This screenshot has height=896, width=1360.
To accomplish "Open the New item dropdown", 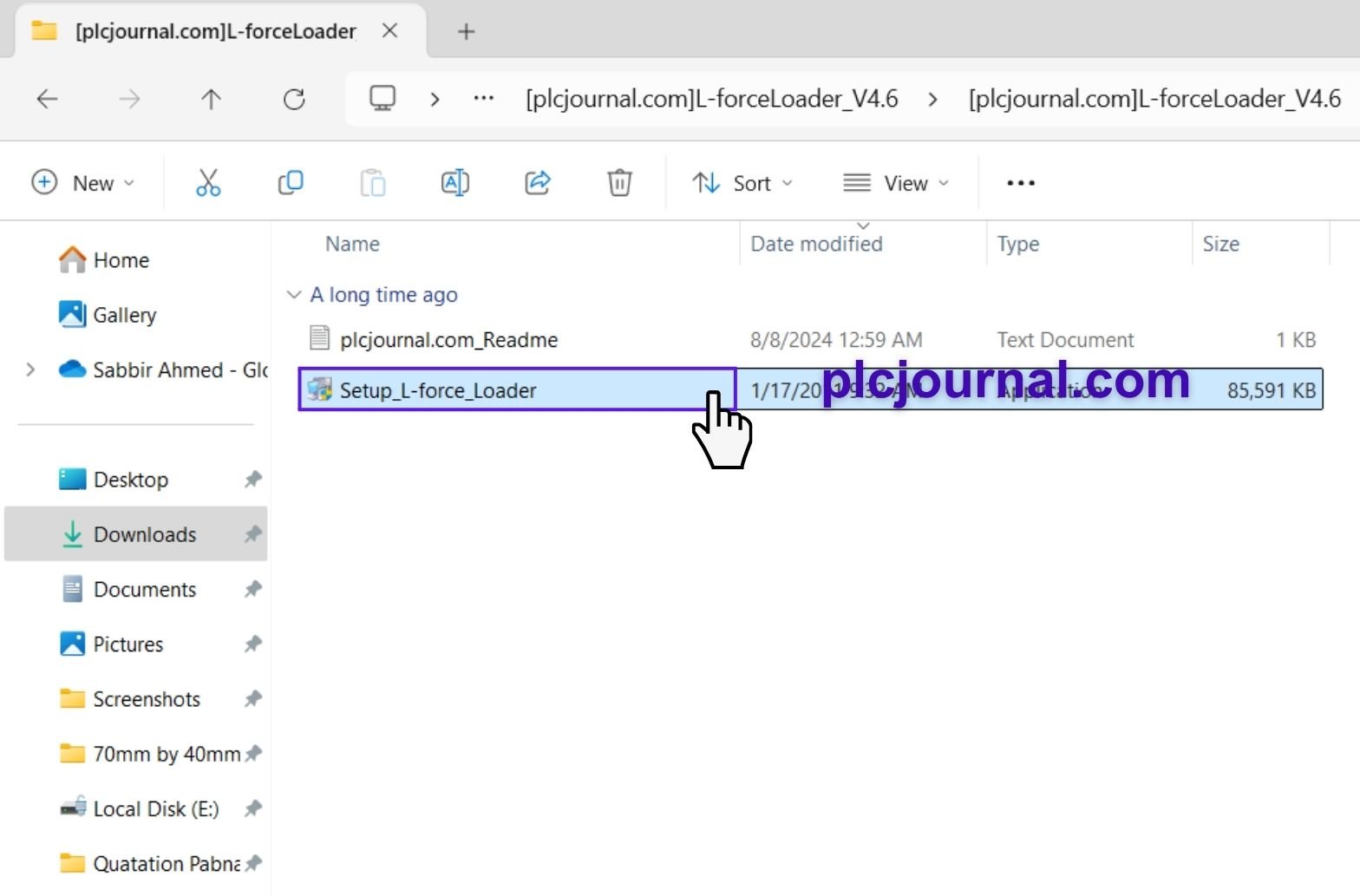I will pyautogui.click(x=83, y=183).
